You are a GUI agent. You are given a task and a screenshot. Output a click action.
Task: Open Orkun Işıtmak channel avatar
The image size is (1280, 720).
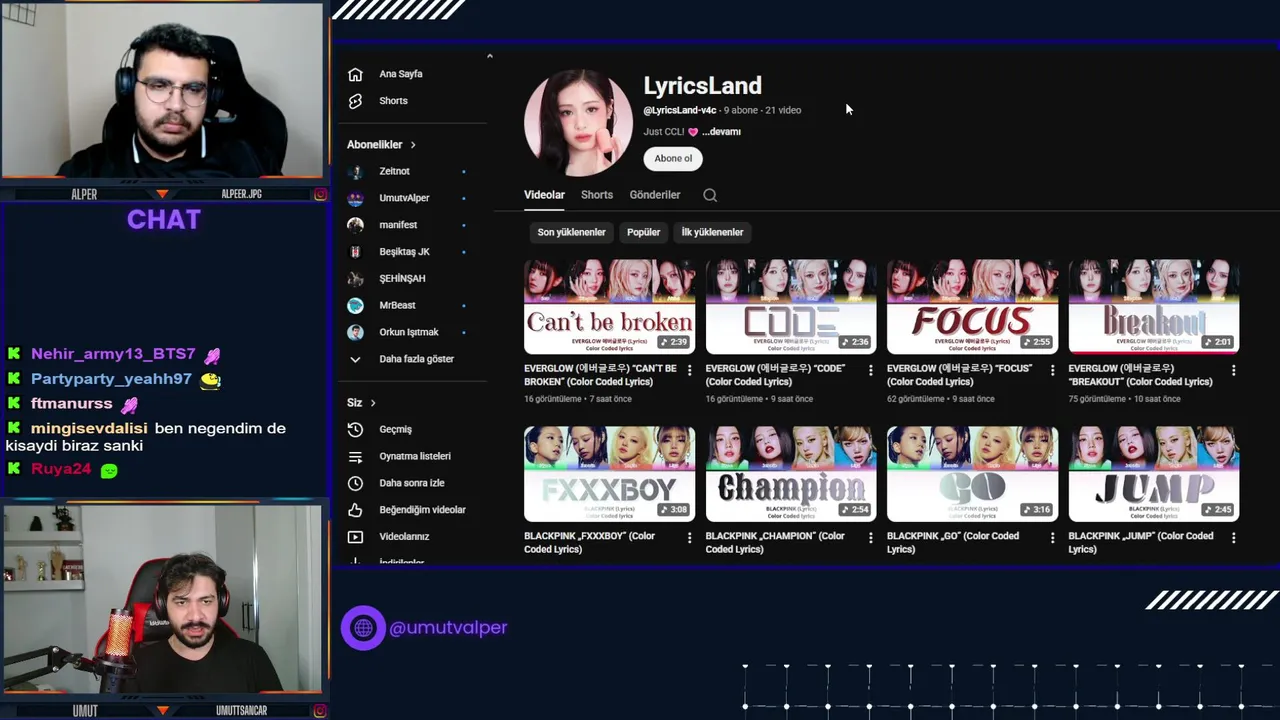[355, 332]
